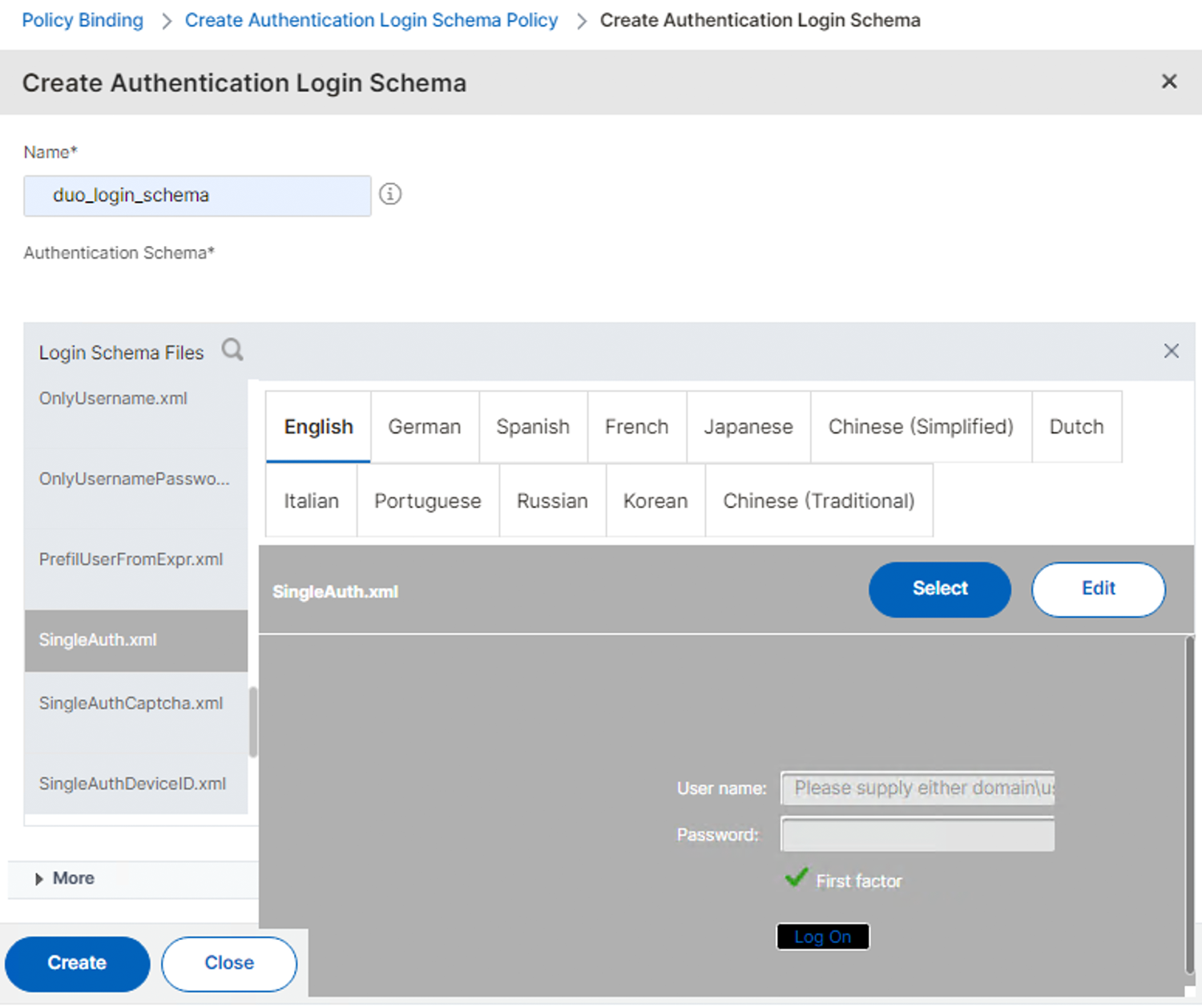Click the Close button at bottom
The width and height of the screenshot is (1202, 1008).
pos(229,963)
